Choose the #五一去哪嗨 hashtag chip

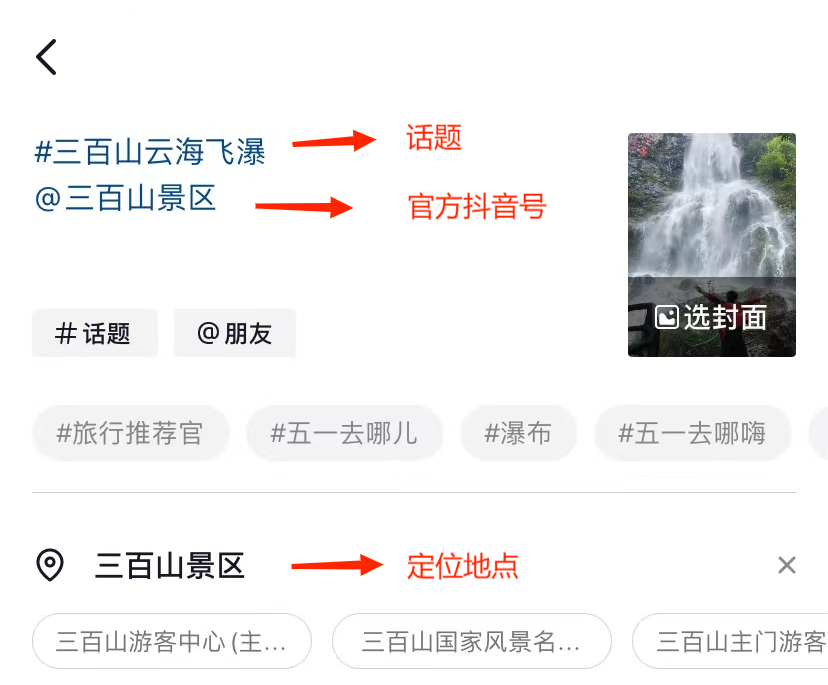(693, 434)
